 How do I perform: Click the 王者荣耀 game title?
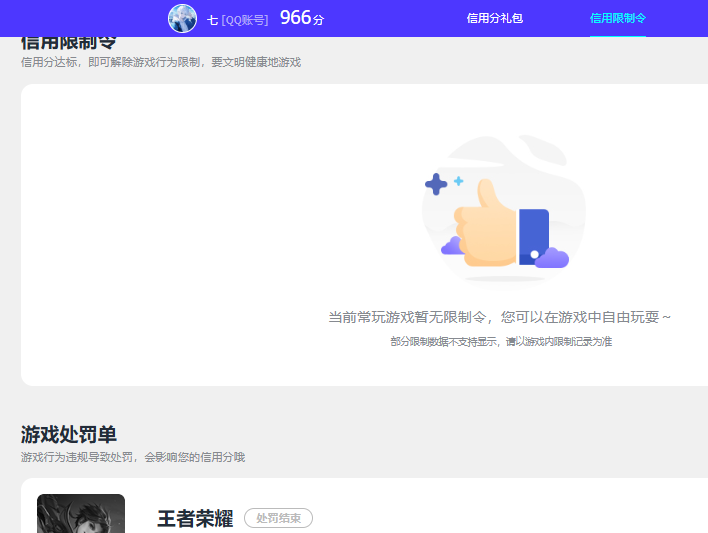pos(195,519)
